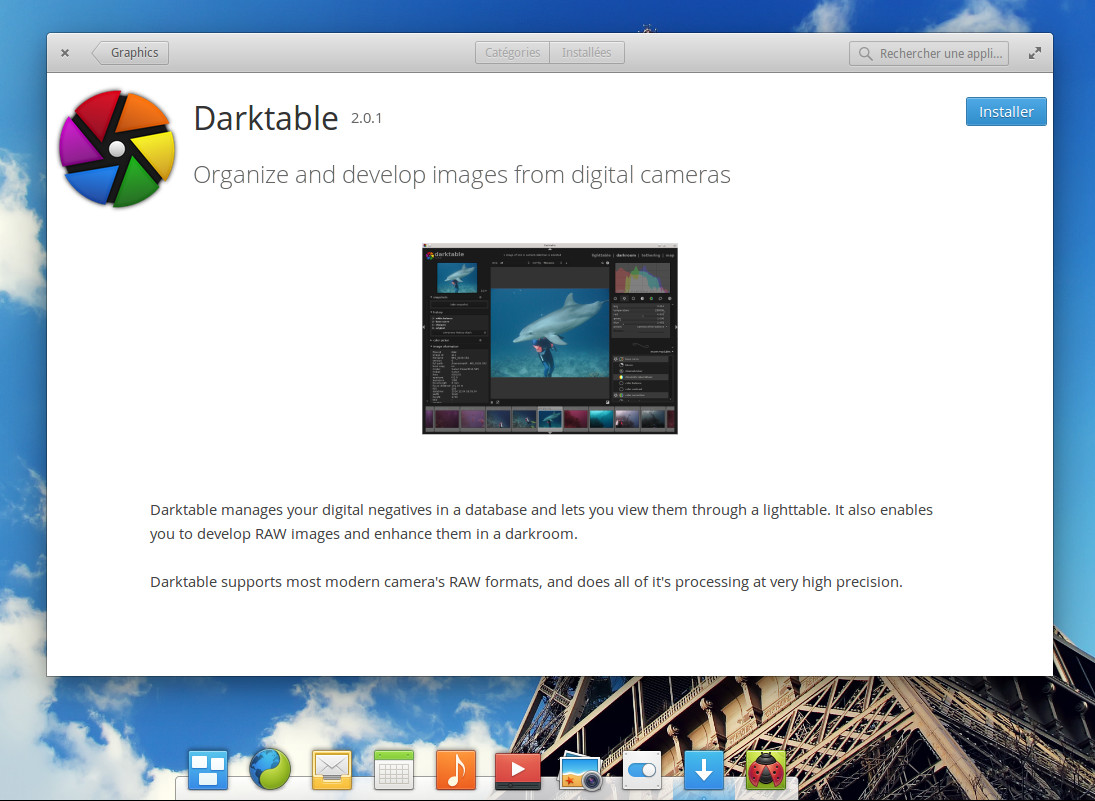
Task: Switch to the Installées tab
Action: (587, 52)
